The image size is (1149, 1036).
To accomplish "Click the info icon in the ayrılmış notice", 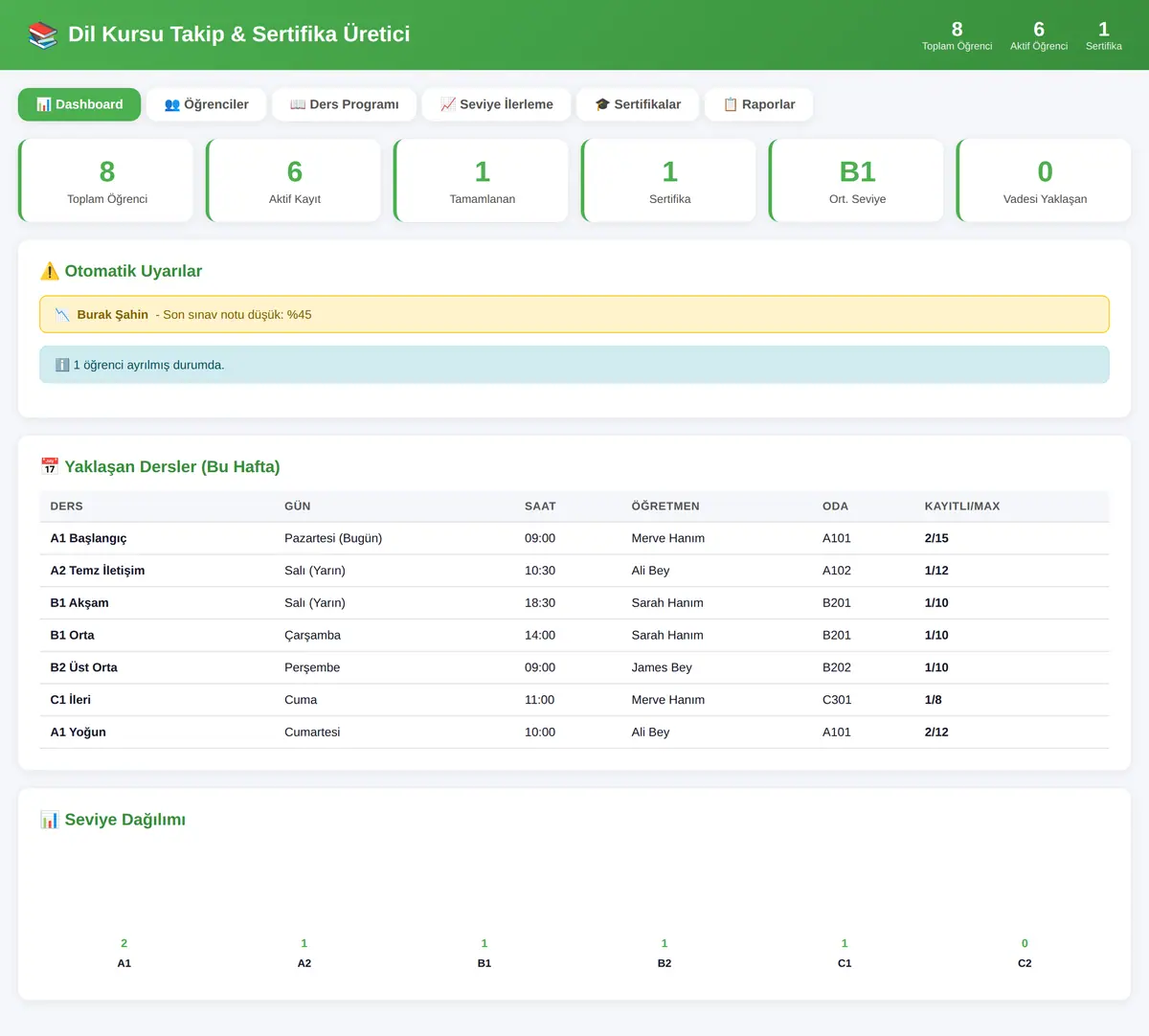I will (x=62, y=365).
